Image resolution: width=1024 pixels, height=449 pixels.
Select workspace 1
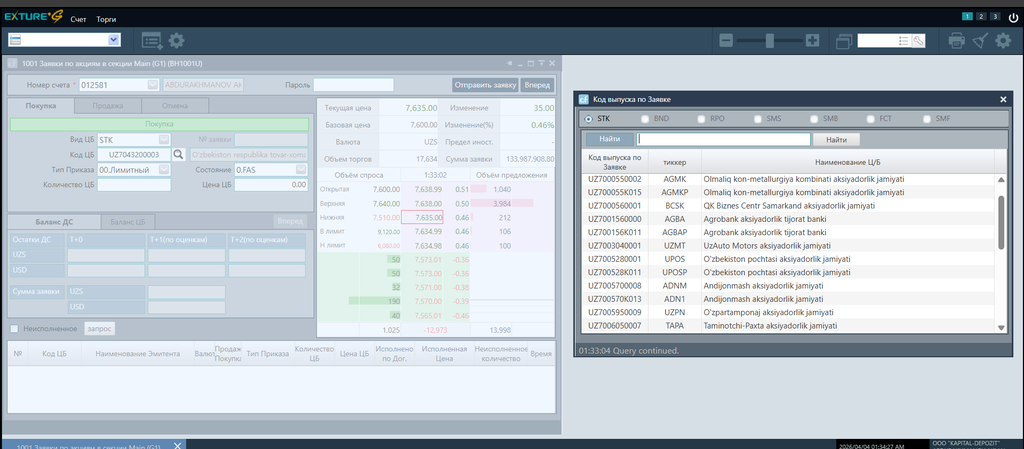pos(967,16)
